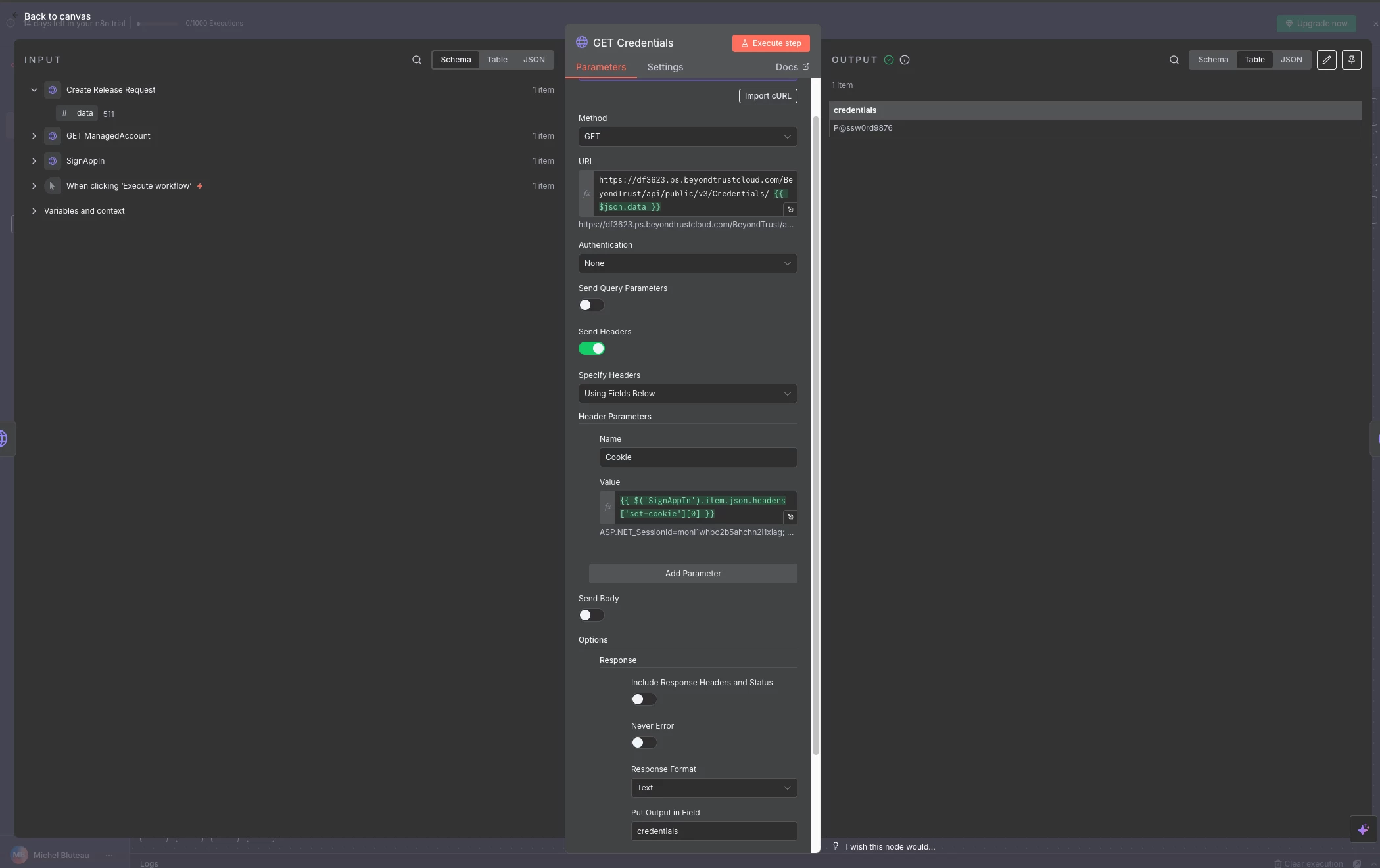Expand the GET ManagedAccount node
The height and width of the screenshot is (868, 1380).
[34, 136]
